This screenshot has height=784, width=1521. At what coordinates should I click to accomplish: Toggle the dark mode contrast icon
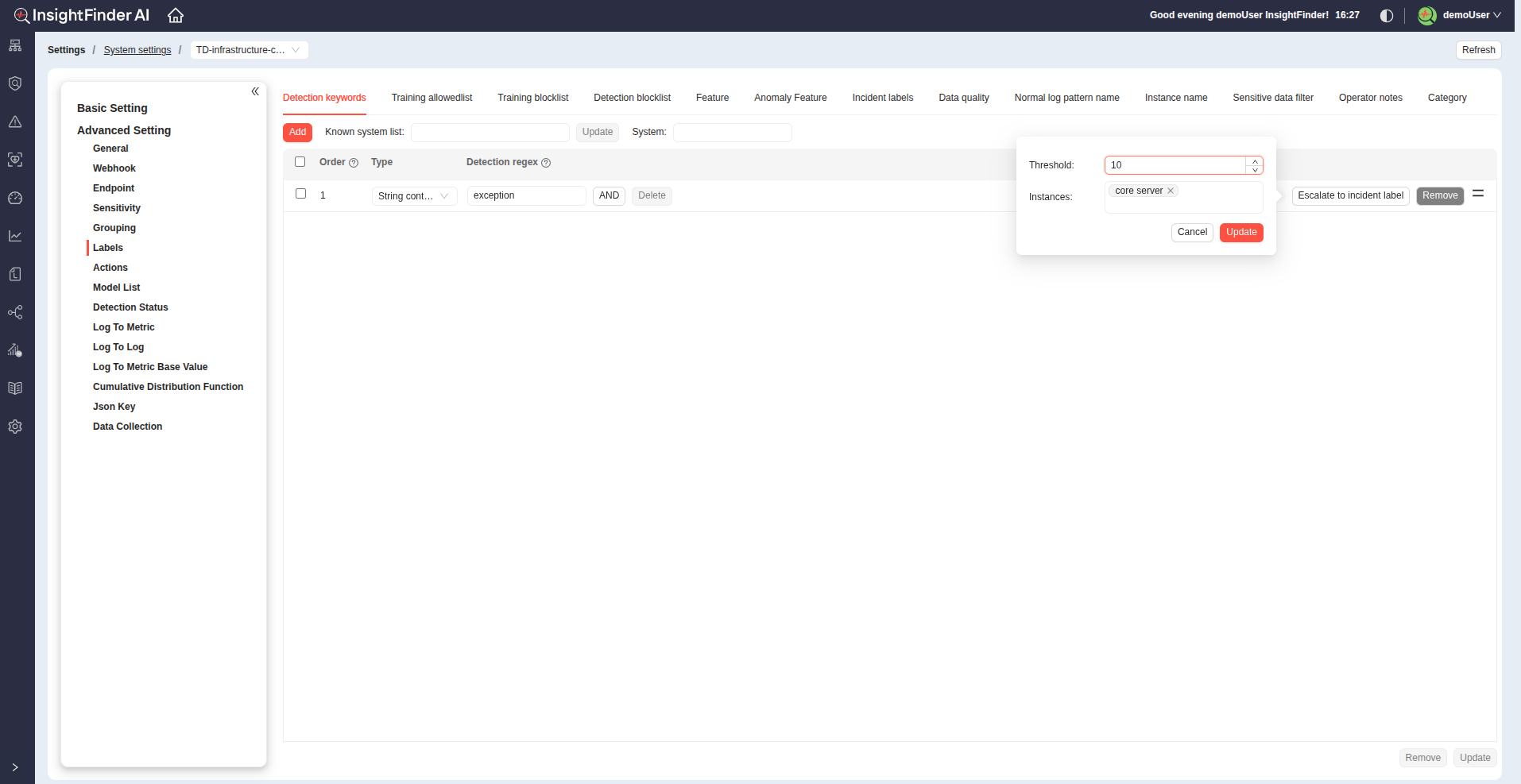tap(1387, 16)
